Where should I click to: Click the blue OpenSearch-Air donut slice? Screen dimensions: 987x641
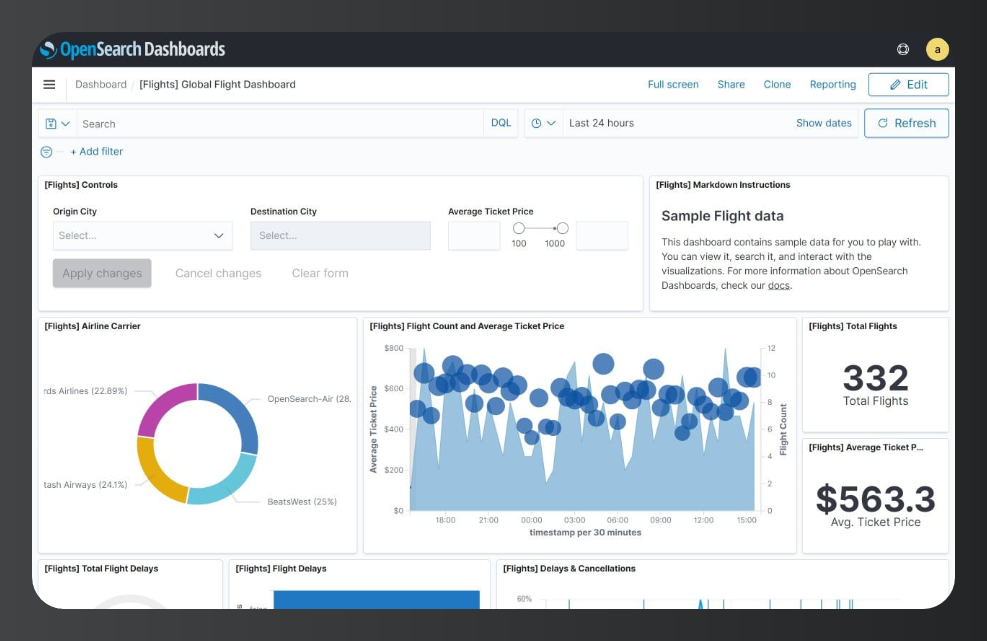click(239, 412)
